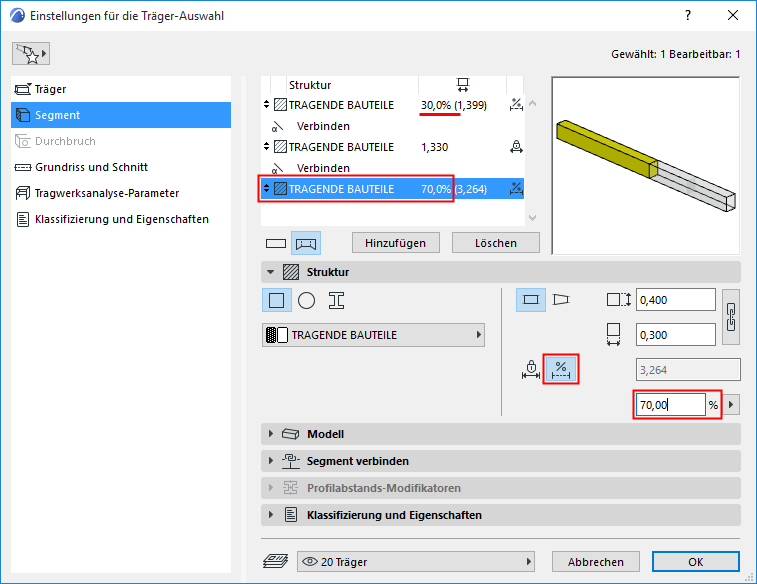This screenshot has width=757, height=584.
Task: Click the Segment verbinden panel icon
Action: (291, 461)
